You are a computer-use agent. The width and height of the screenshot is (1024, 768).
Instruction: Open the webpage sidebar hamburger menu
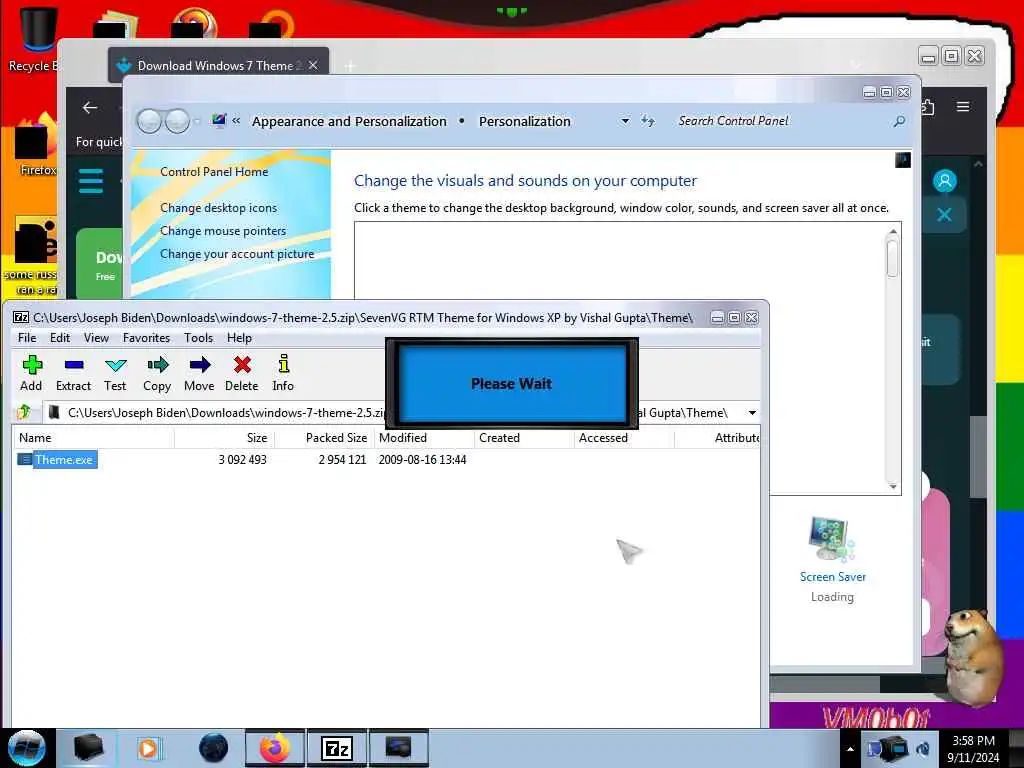91,182
